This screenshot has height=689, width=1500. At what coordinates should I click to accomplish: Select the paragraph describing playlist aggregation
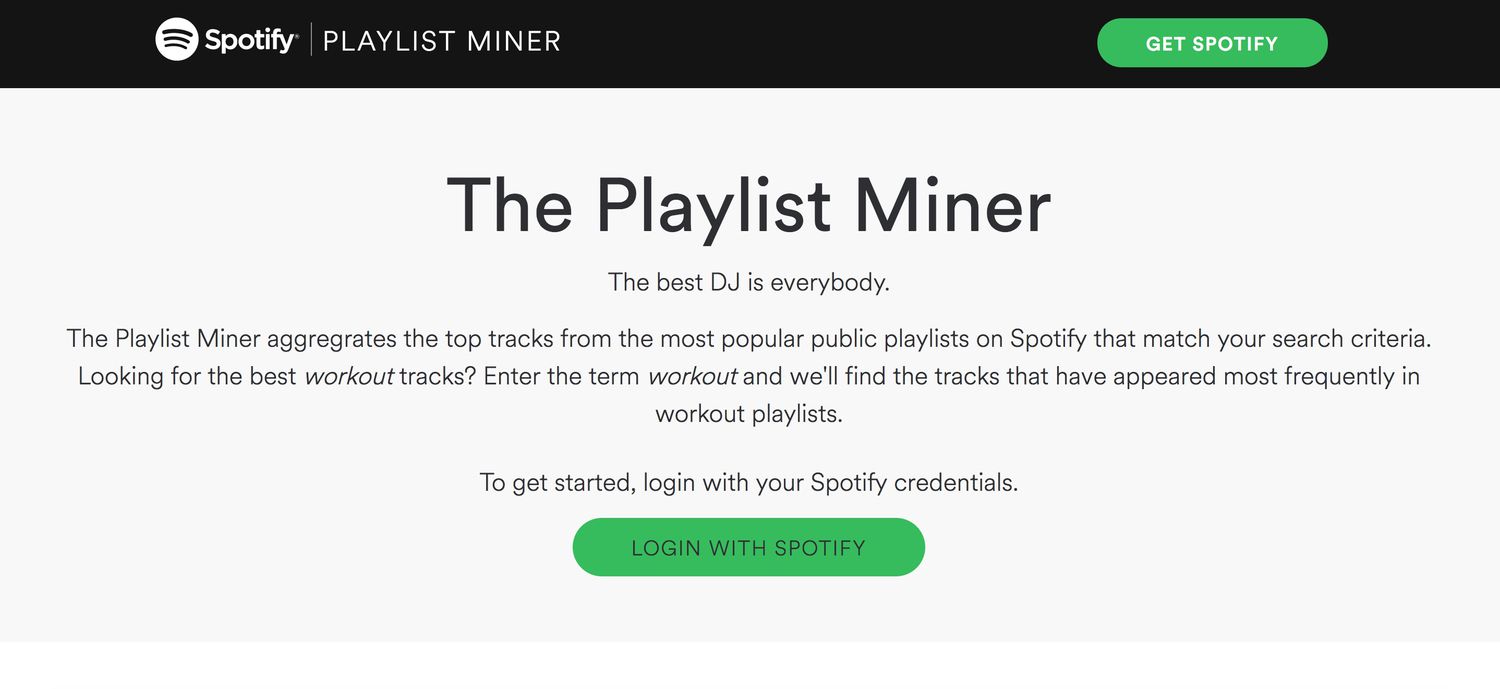pos(748,376)
